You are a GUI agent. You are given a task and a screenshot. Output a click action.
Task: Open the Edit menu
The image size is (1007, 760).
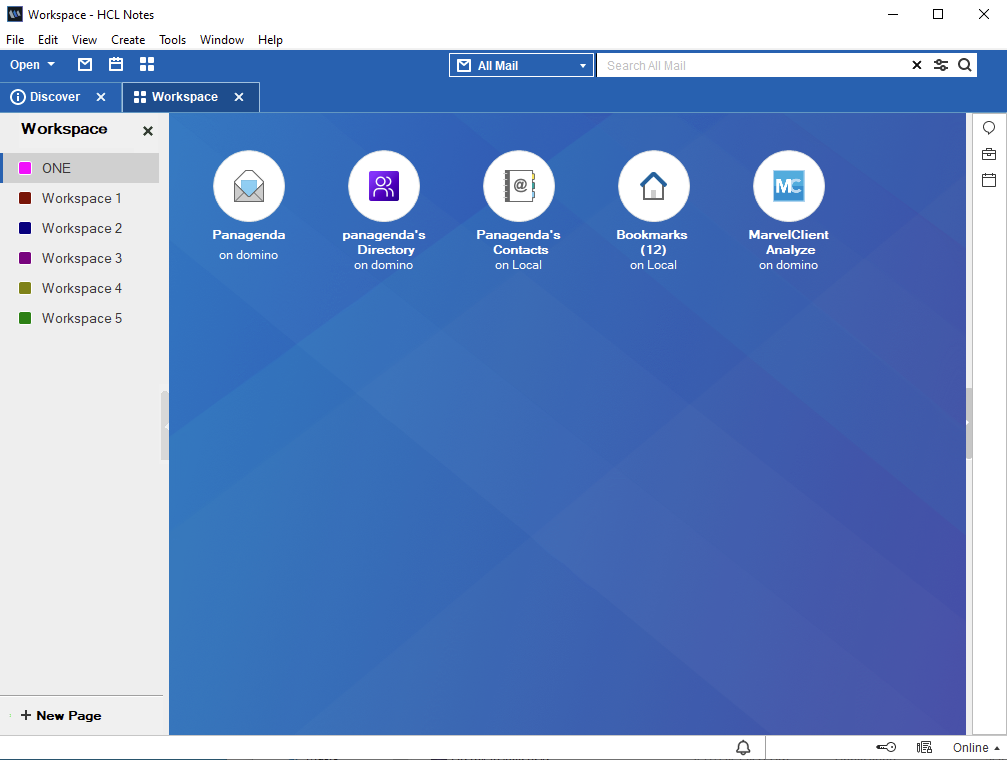(48, 40)
